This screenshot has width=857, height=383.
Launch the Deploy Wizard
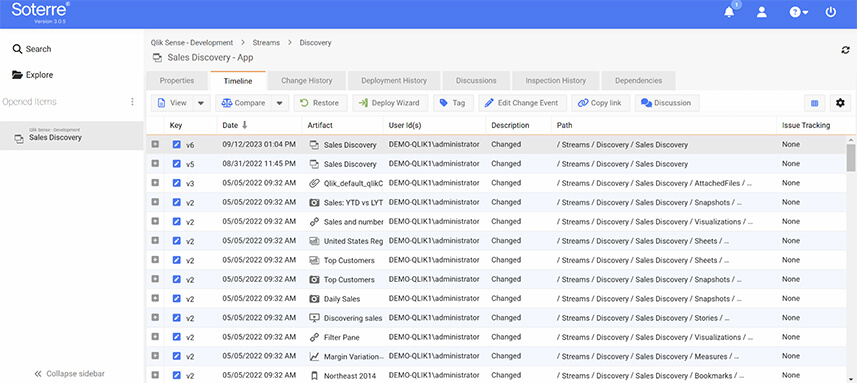pos(390,103)
